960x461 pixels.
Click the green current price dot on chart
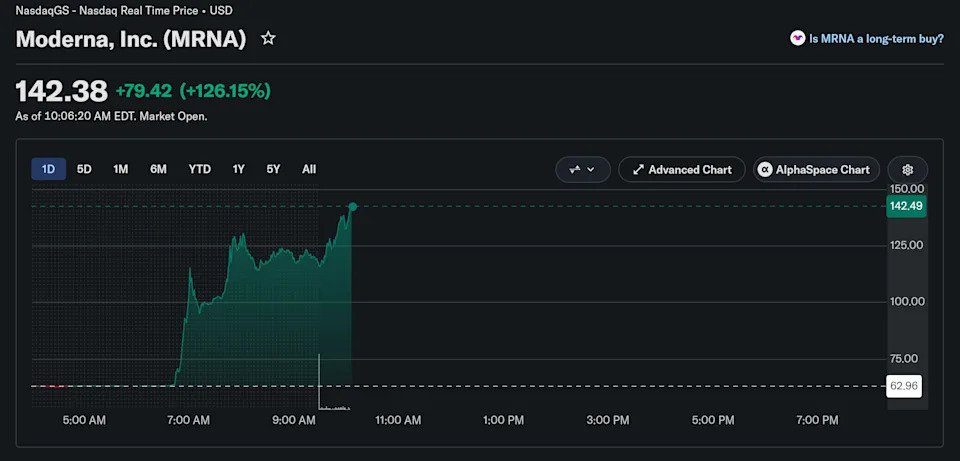coord(353,207)
